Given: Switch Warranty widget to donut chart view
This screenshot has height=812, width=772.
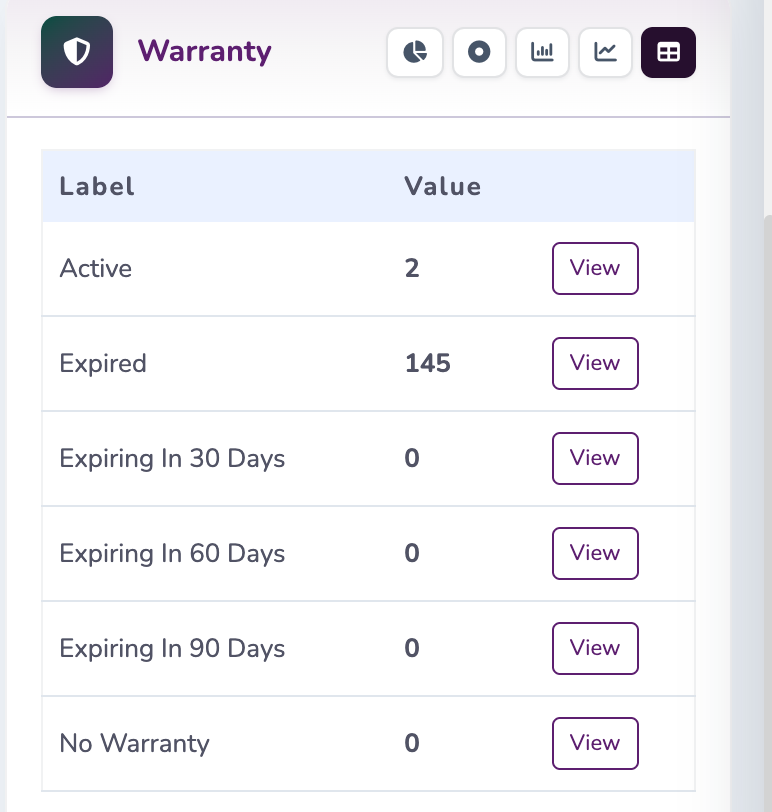Looking at the screenshot, I should (479, 52).
